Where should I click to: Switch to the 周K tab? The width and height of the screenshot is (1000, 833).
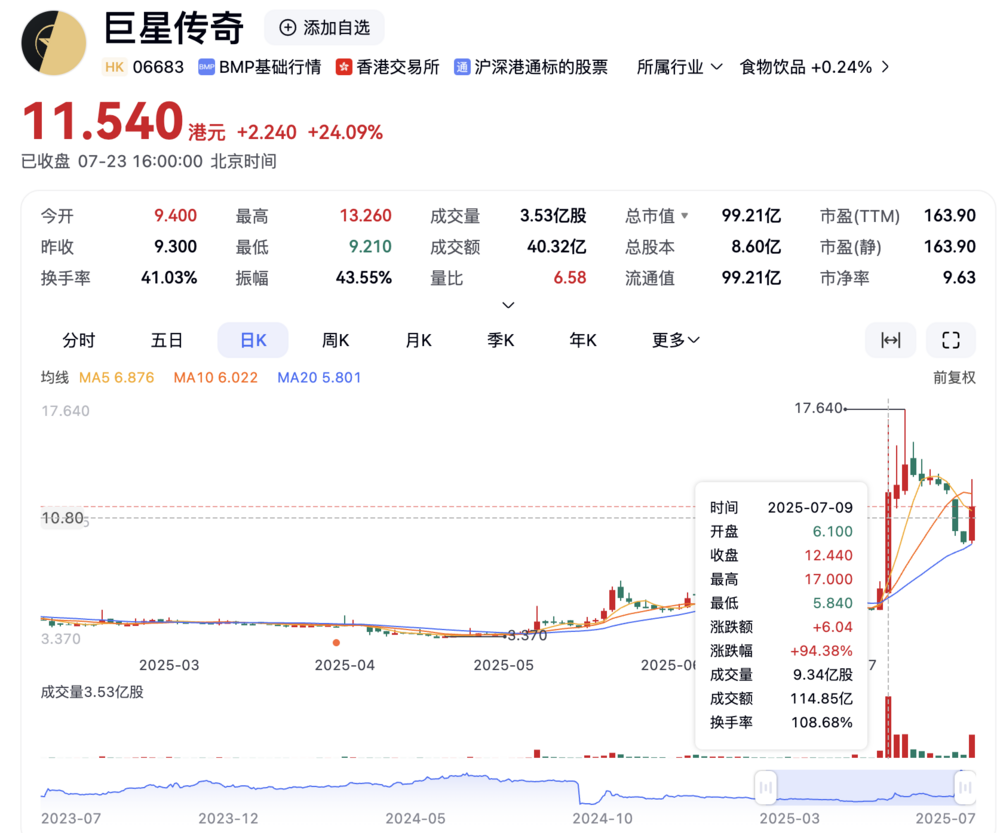click(x=335, y=340)
